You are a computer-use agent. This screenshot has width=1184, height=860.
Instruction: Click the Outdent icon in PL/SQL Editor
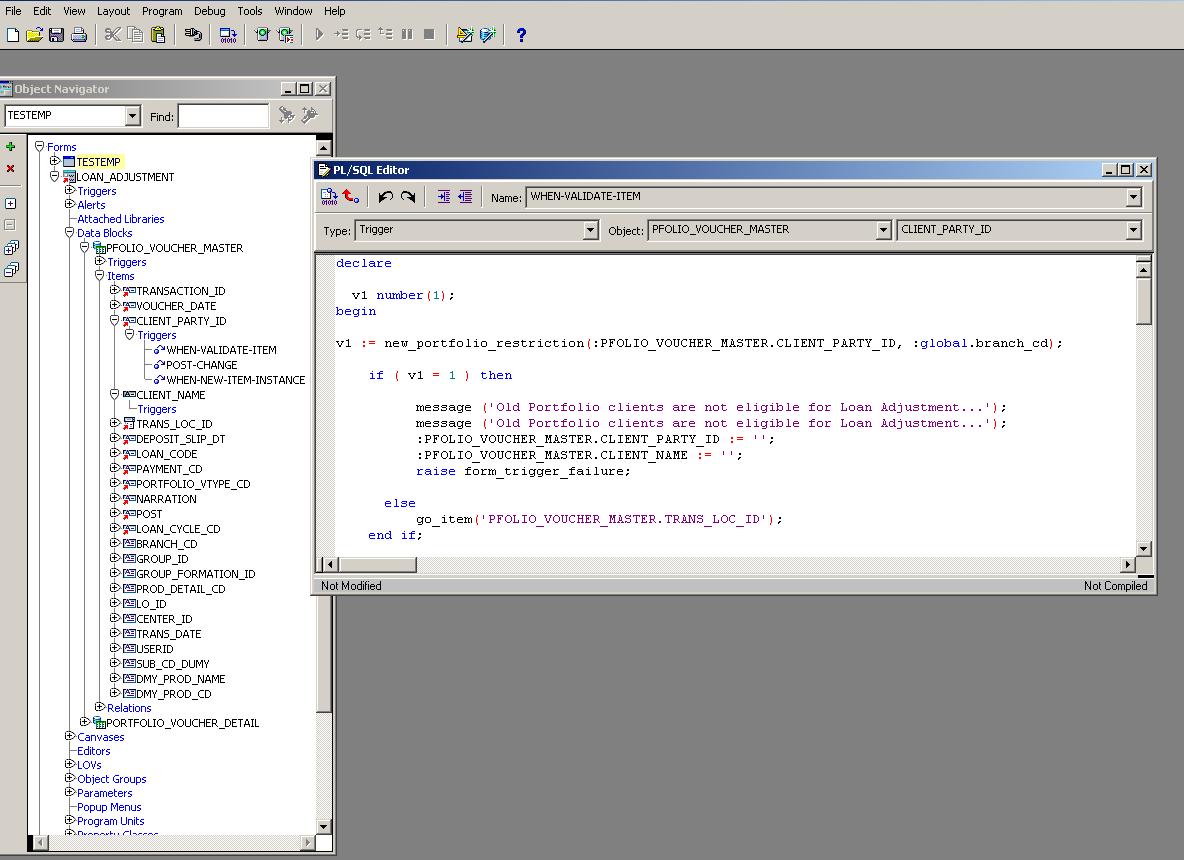coord(465,197)
